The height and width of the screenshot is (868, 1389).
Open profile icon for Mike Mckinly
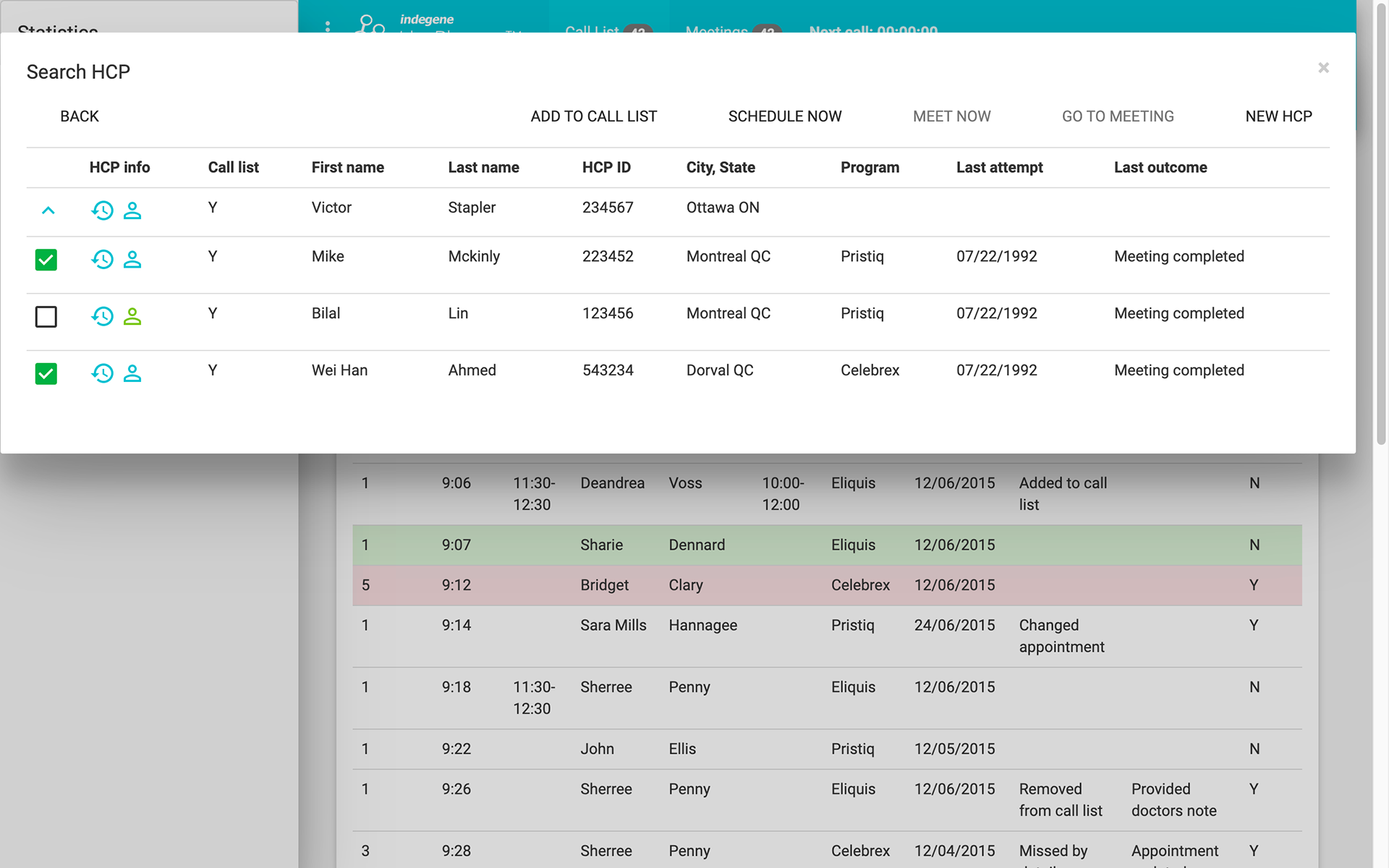(132, 260)
